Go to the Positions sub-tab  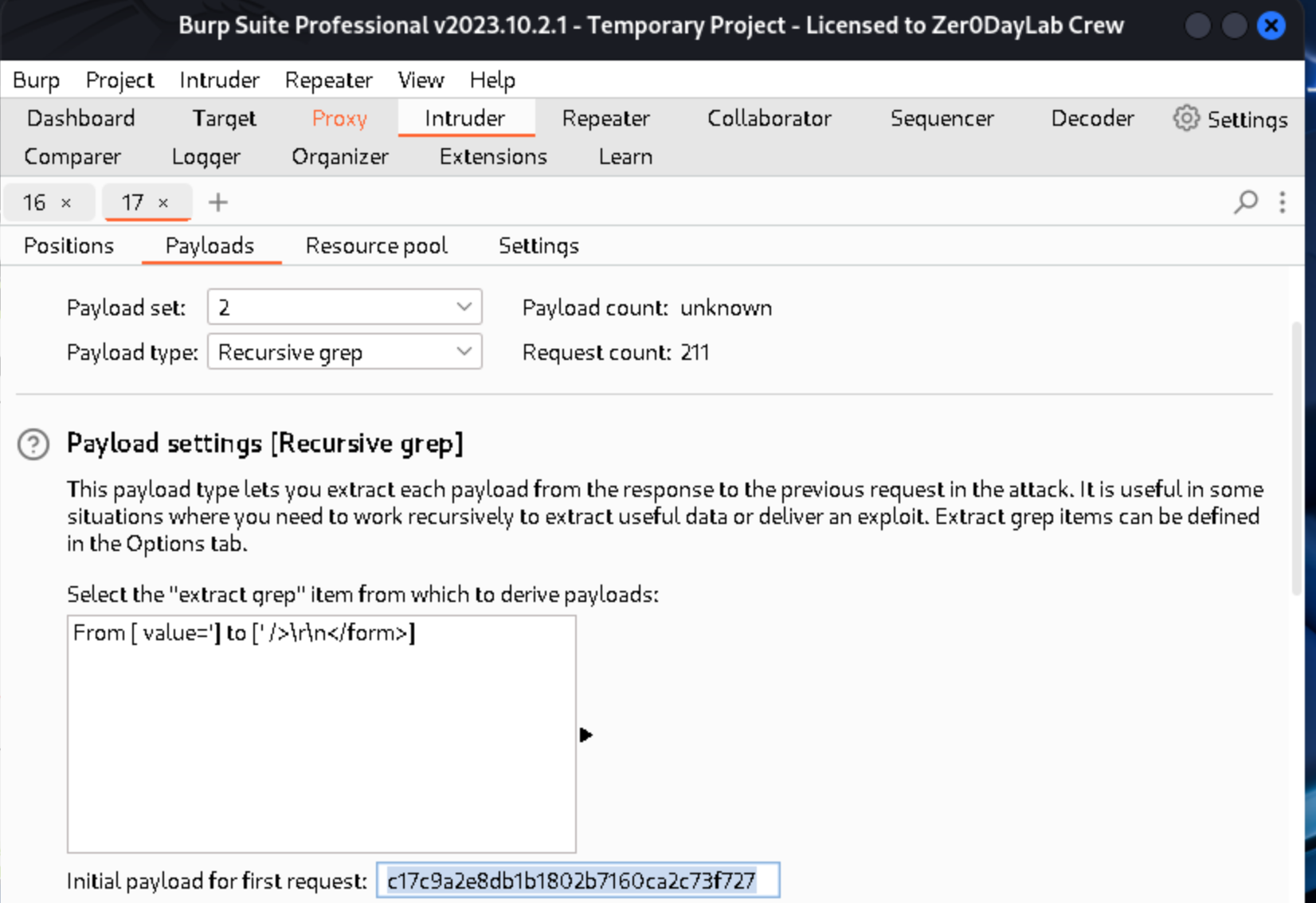[x=69, y=246]
